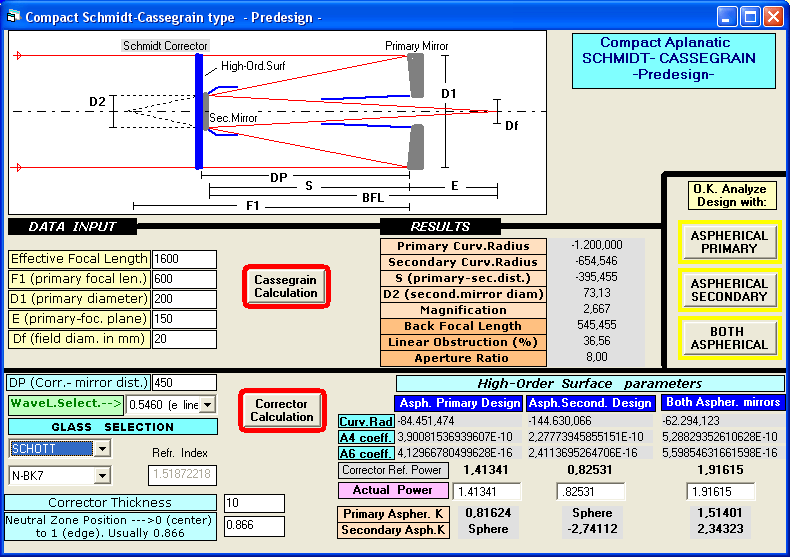Click the E primary-focal plane input
The width and height of the screenshot is (790, 557).
click(184, 319)
